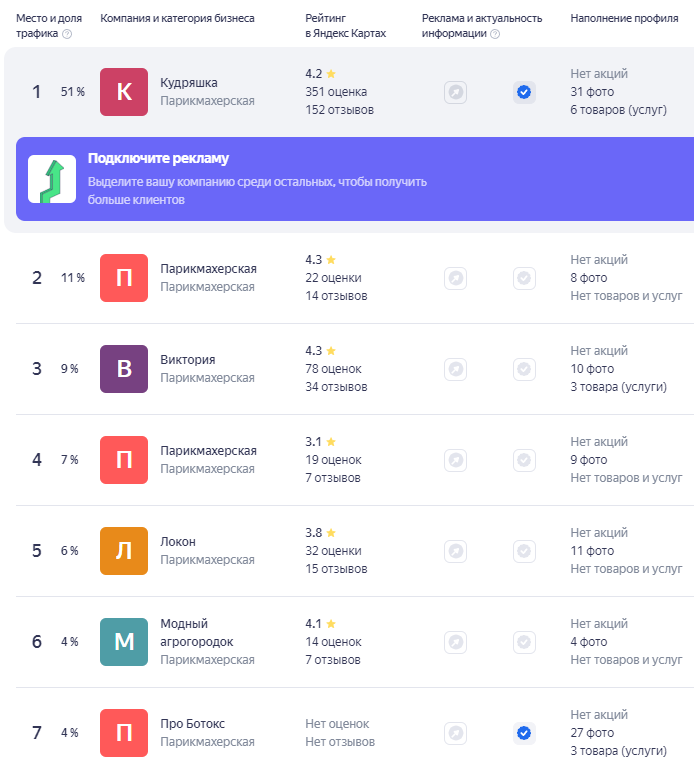Click grey verification badge in 11 % traffic row
This screenshot has height=778, width=694.
[524, 278]
